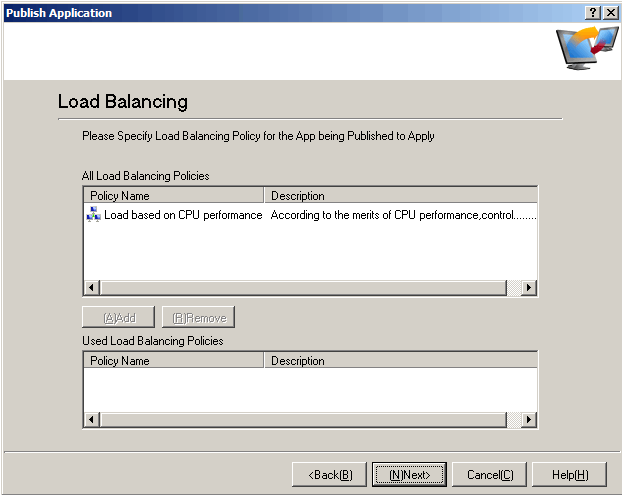Cancel the publish application wizard

tap(489, 474)
